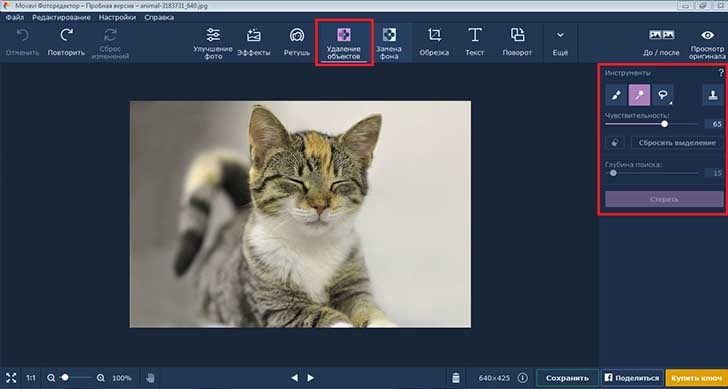Select the brush selection tool

point(616,95)
